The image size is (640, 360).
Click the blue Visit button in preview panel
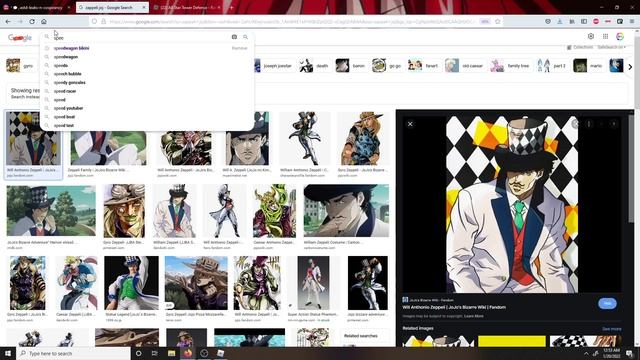click(607, 303)
